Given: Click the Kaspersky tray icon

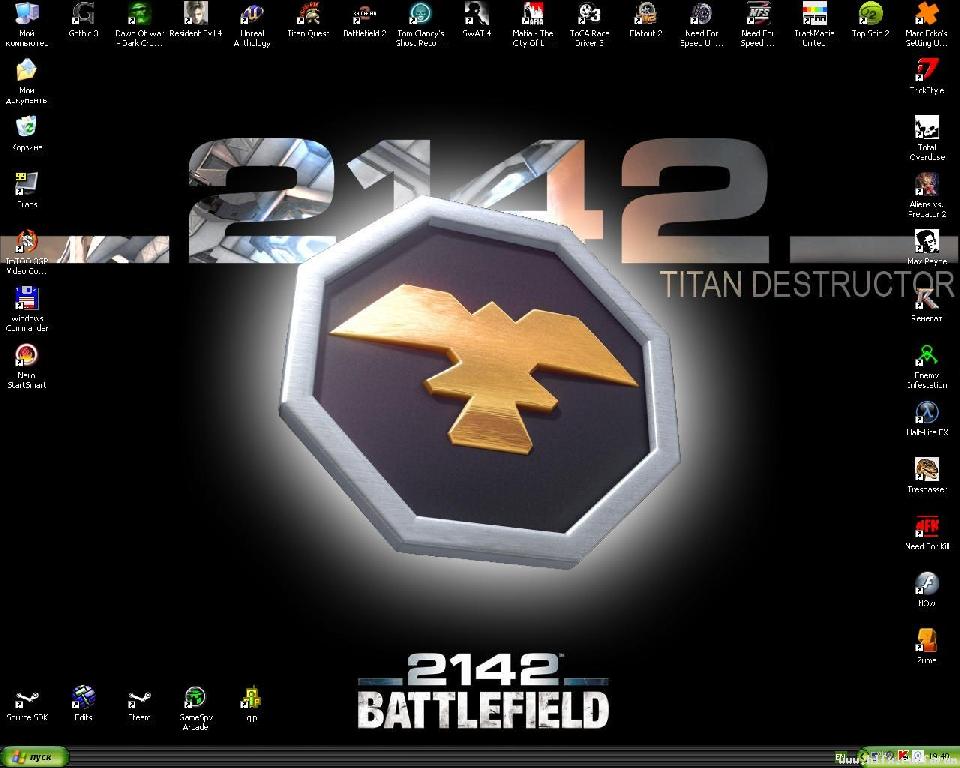Looking at the screenshot, I should pyautogui.click(x=904, y=758).
